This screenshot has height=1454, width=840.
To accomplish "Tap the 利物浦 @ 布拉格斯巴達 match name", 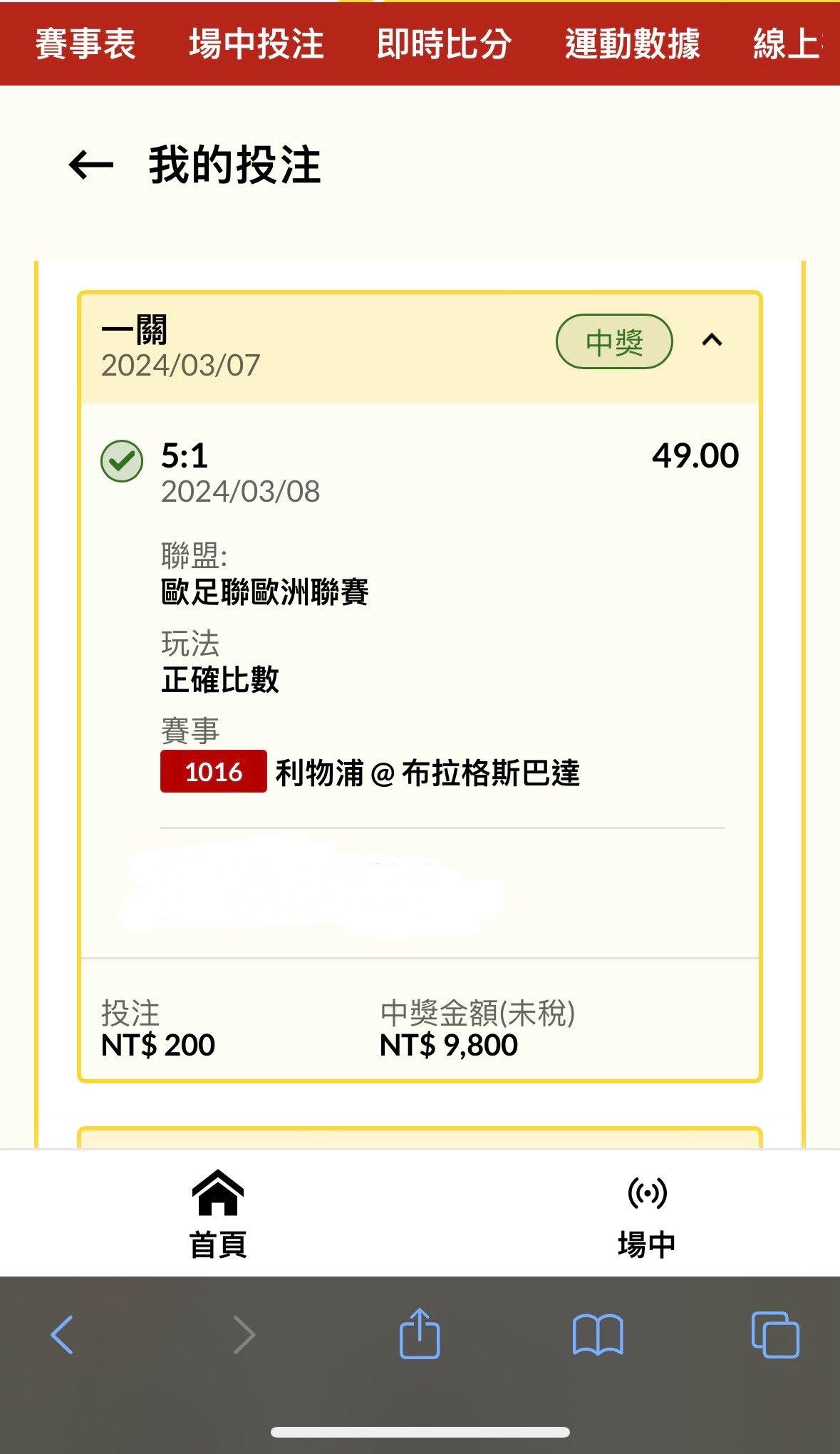I will click(x=427, y=773).
